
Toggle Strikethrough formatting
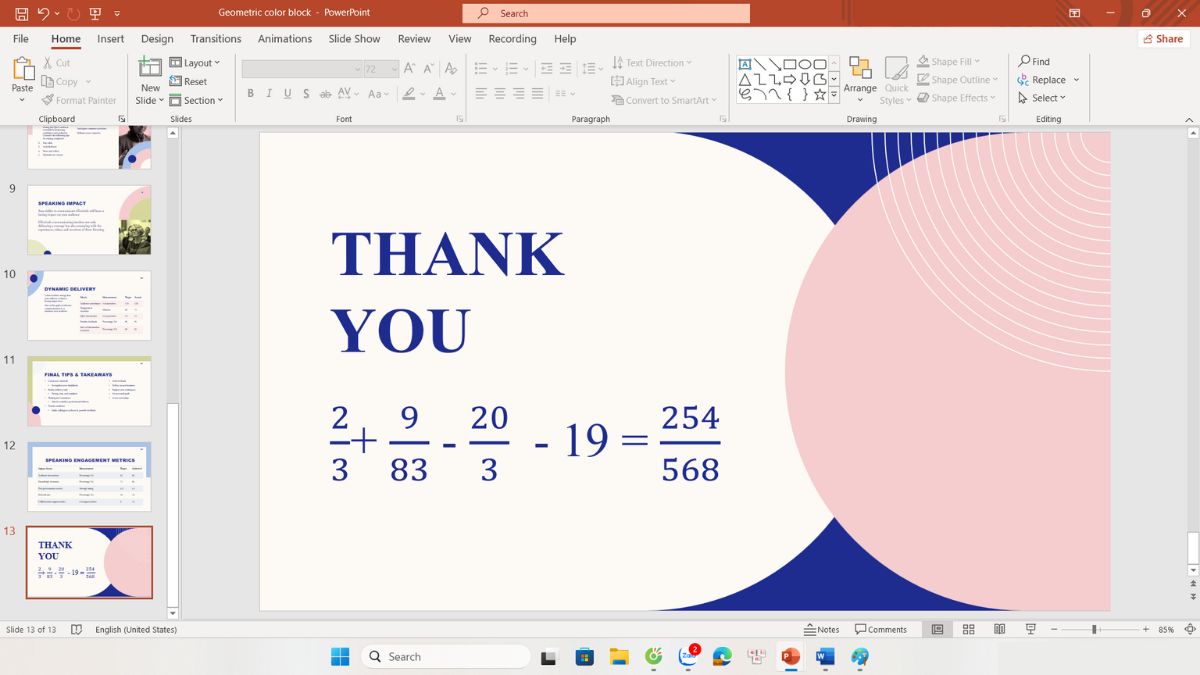click(x=325, y=94)
